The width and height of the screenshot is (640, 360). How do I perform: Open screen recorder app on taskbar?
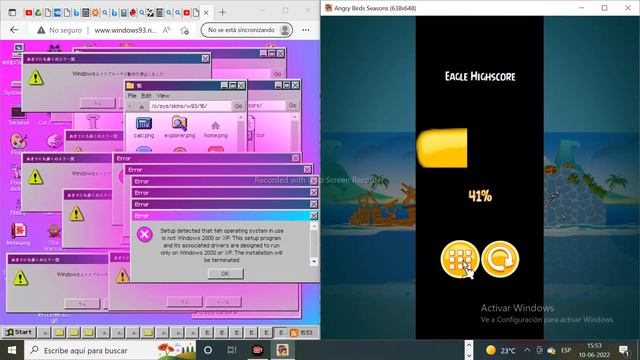coord(258,350)
